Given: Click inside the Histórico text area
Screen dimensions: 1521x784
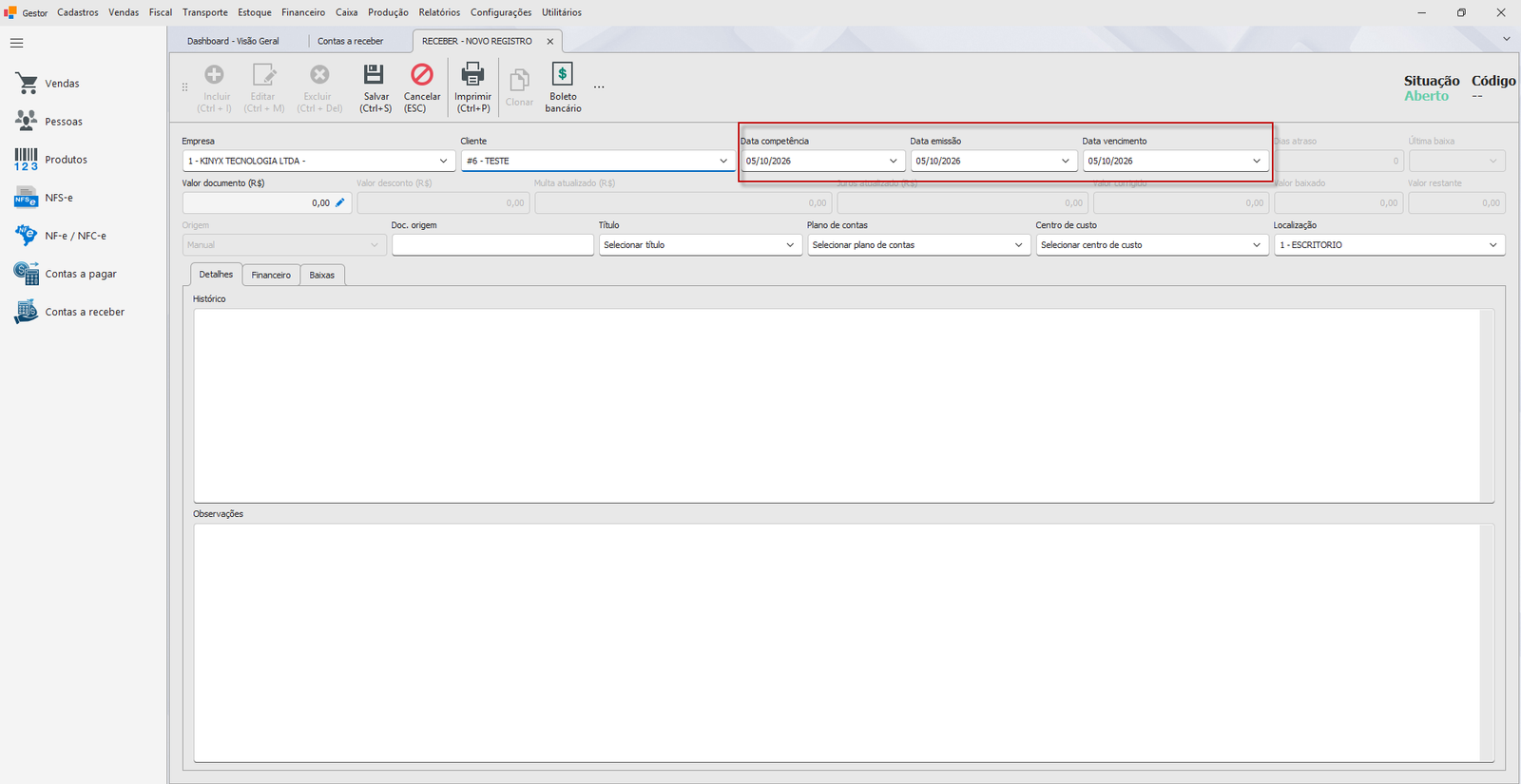Looking at the screenshot, I should tap(843, 406).
